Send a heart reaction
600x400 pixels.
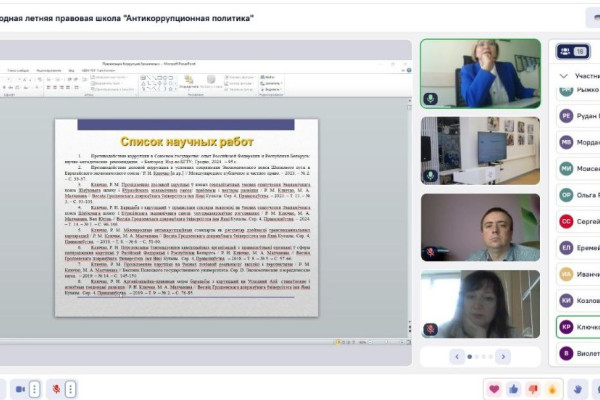(x=493, y=388)
